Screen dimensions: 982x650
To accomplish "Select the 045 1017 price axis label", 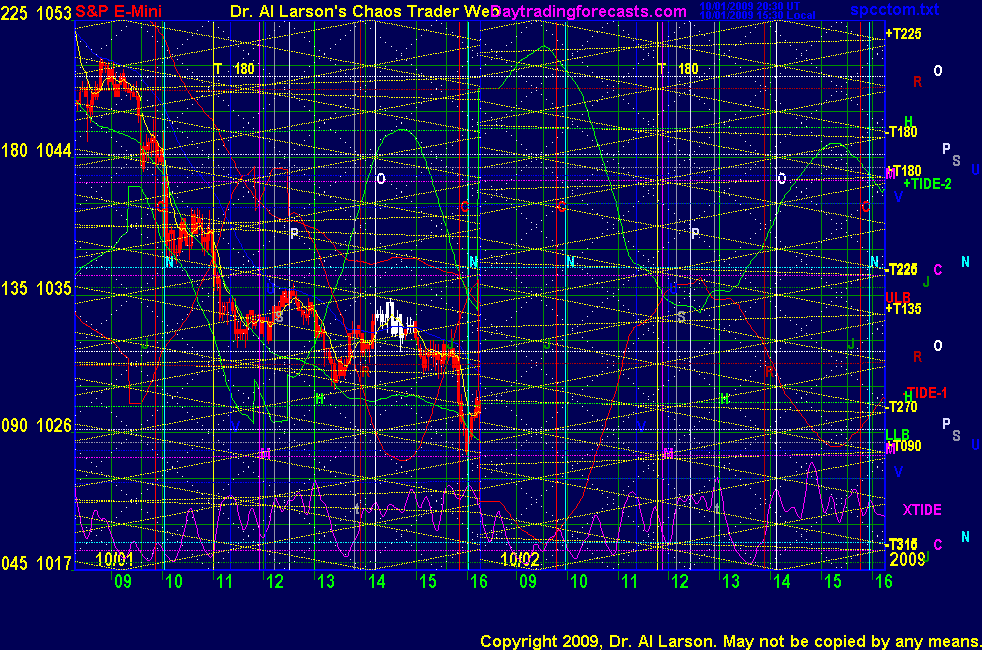I will pyautogui.click(x=36, y=563).
